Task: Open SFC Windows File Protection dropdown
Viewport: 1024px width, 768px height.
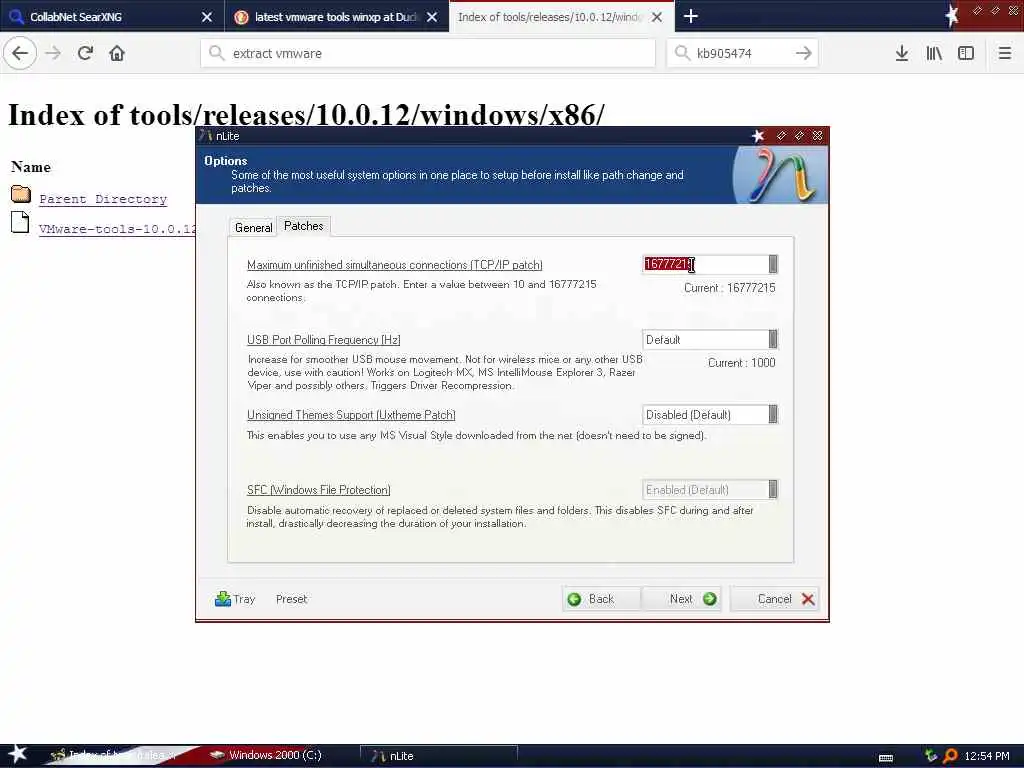Action: (x=773, y=489)
